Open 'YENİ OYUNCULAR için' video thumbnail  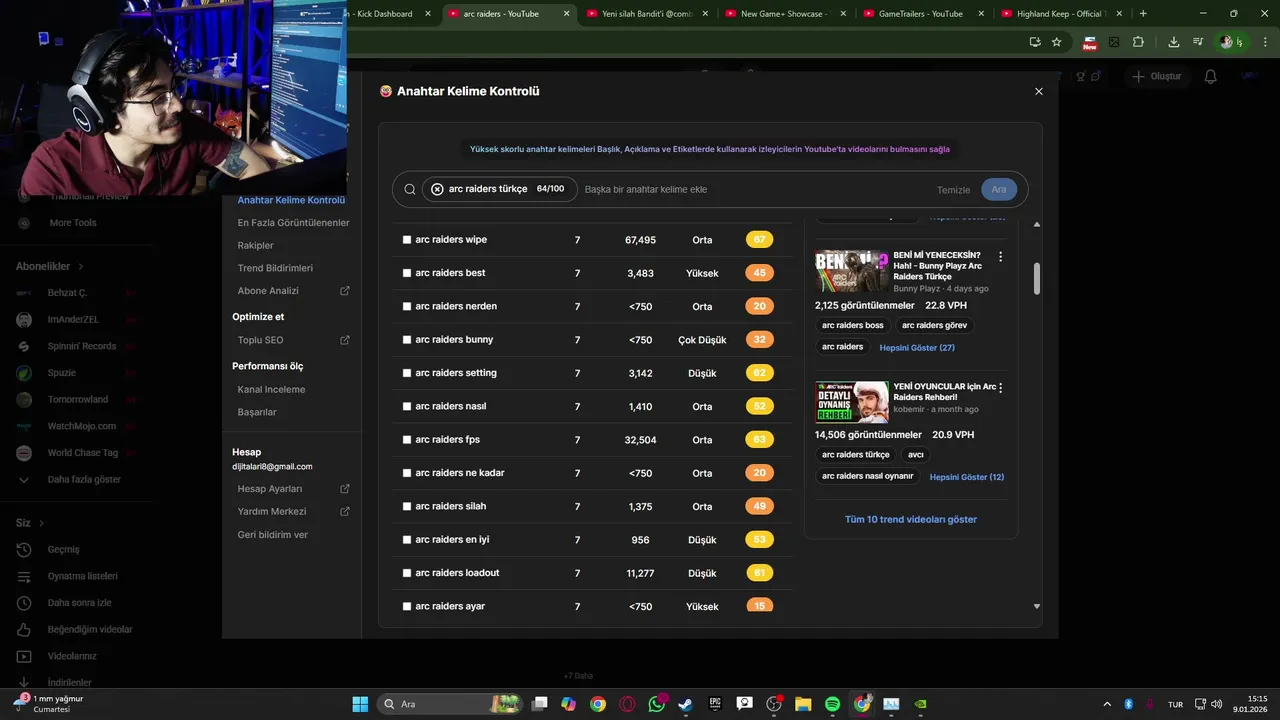851,401
